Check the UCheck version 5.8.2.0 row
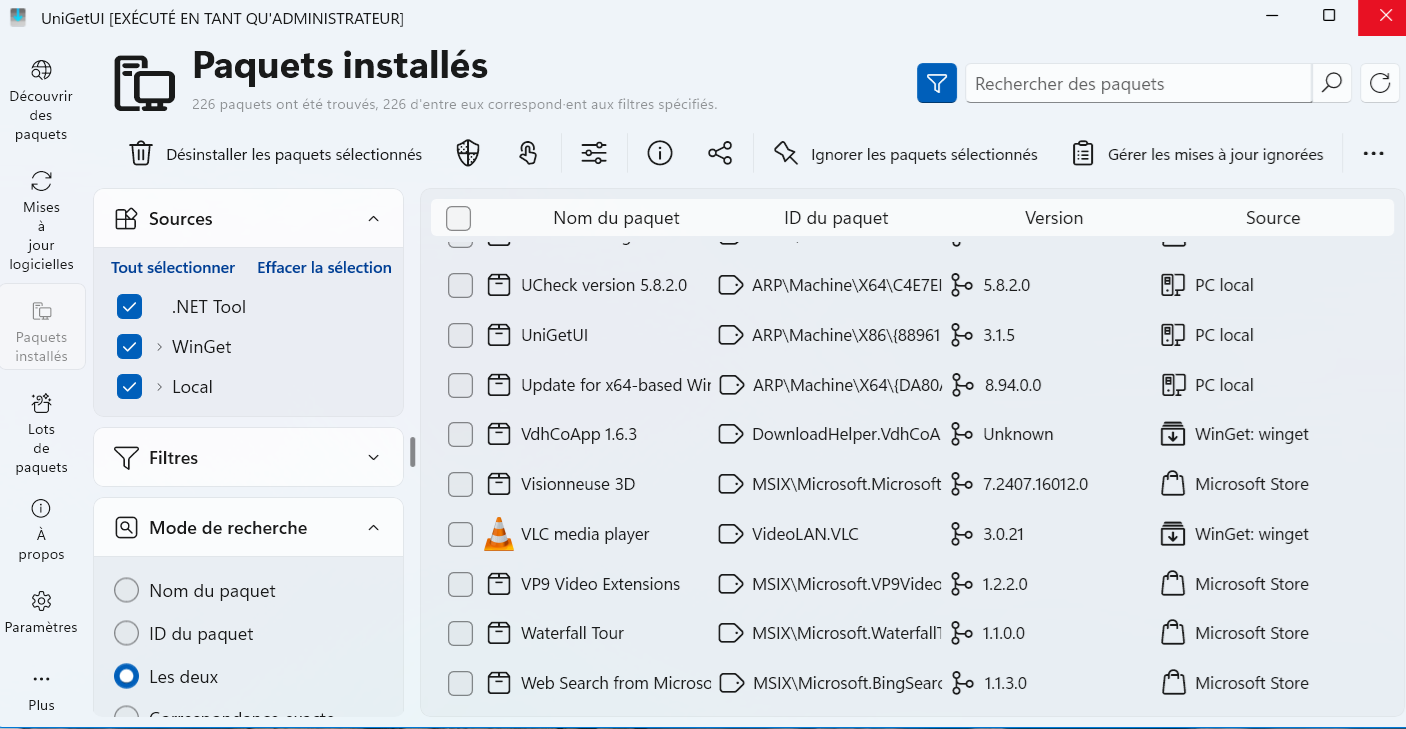 point(460,285)
